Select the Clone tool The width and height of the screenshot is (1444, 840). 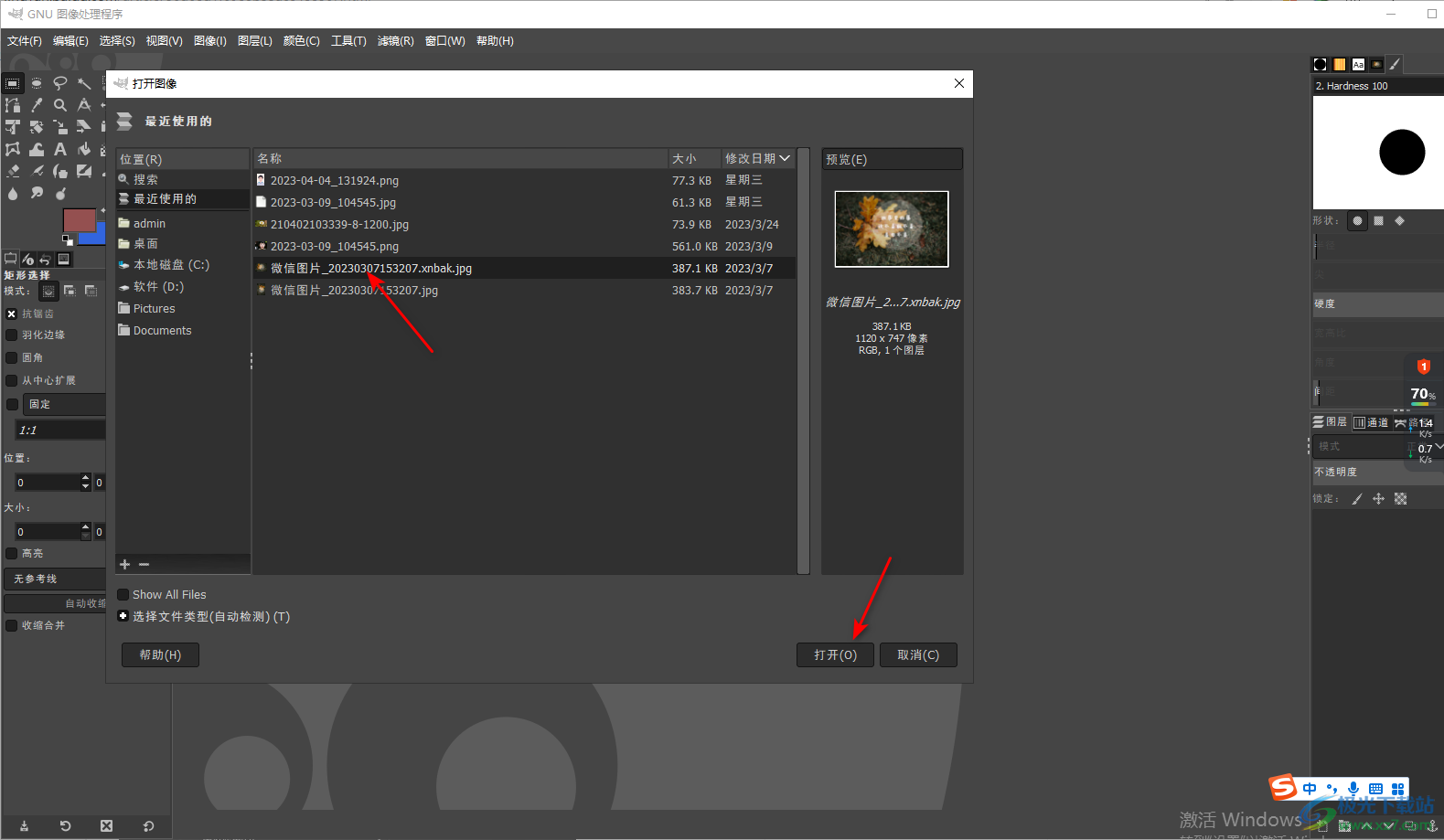pos(60,171)
